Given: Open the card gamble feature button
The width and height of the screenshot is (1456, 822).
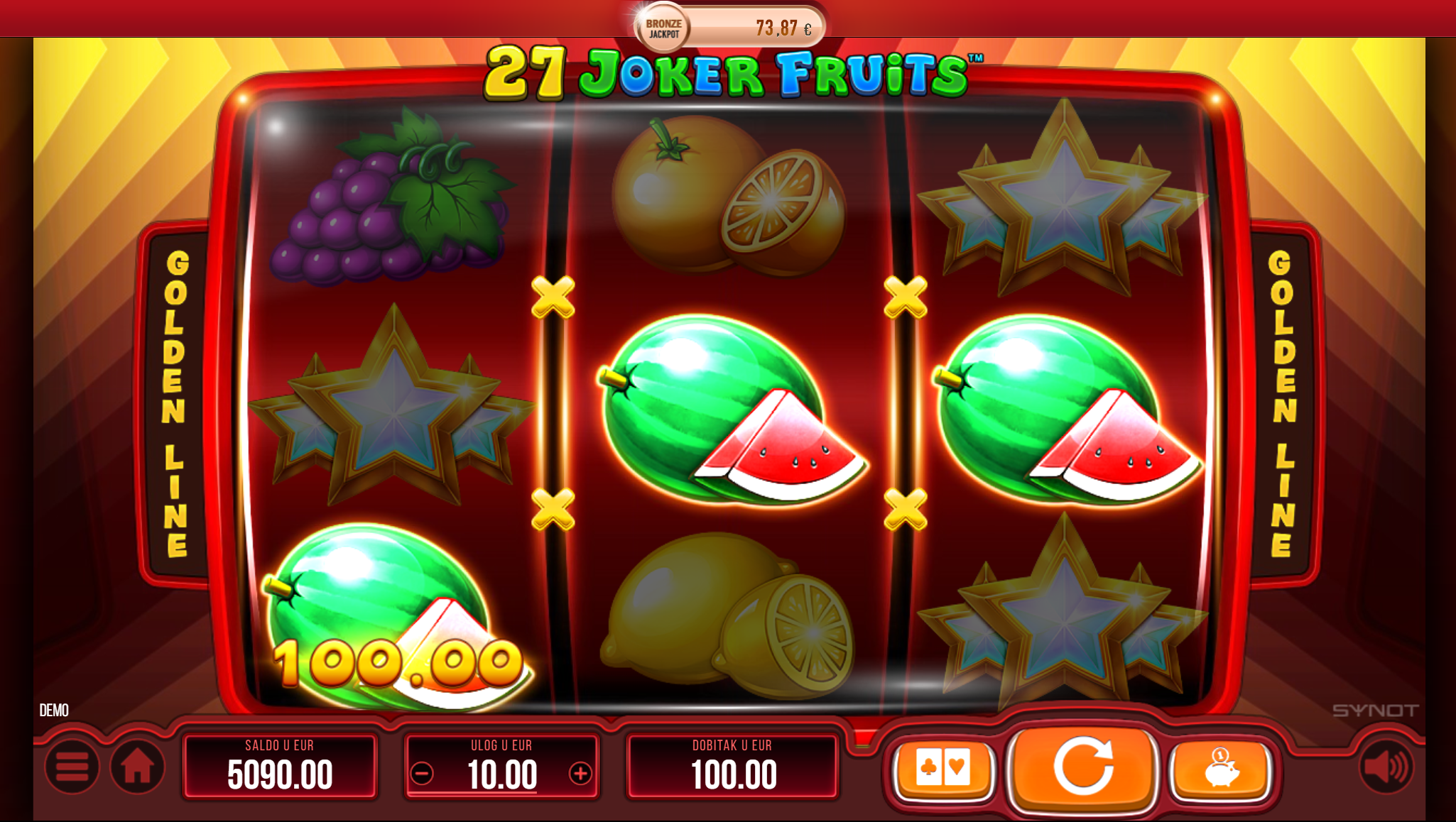Looking at the screenshot, I should (x=942, y=769).
